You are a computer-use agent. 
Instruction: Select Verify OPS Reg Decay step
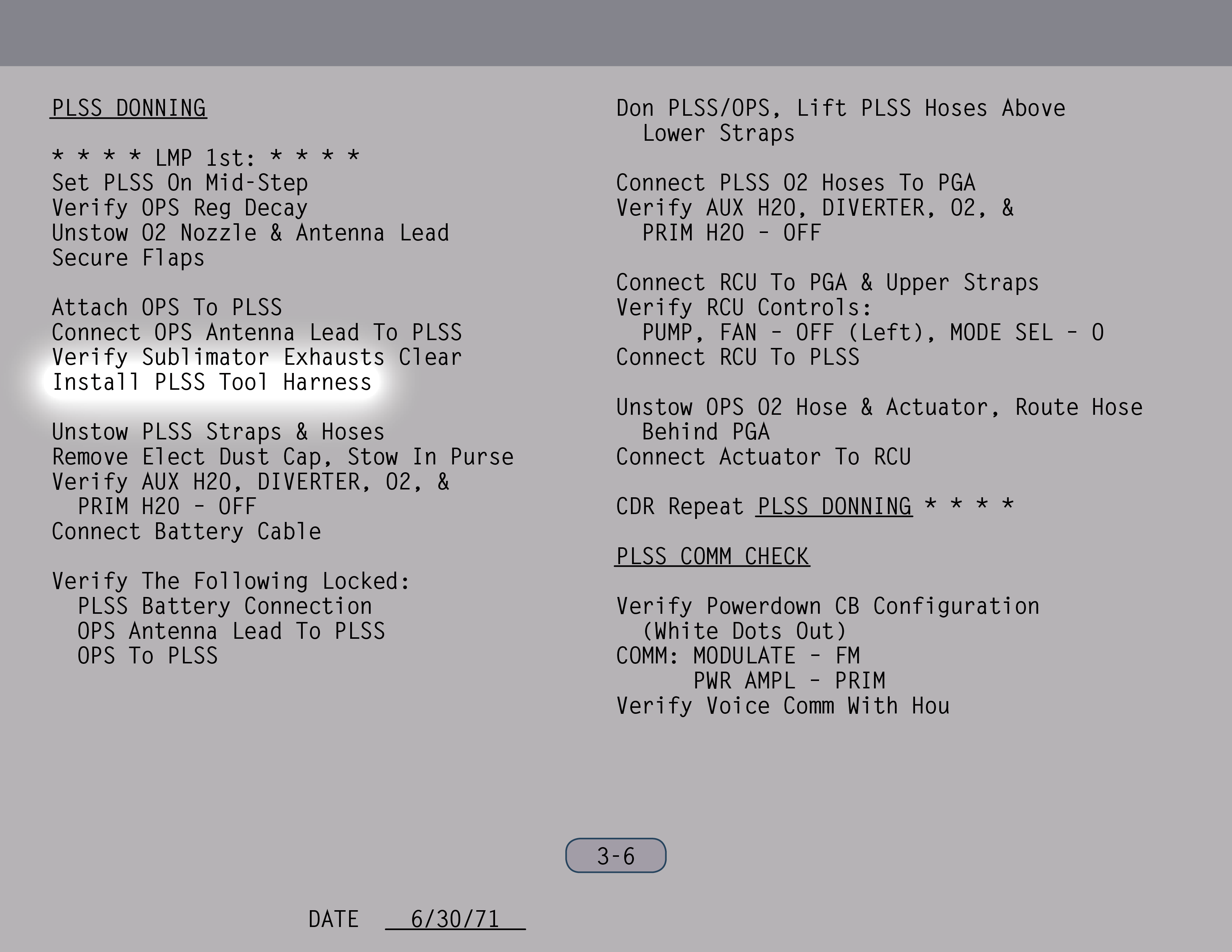click(x=180, y=208)
